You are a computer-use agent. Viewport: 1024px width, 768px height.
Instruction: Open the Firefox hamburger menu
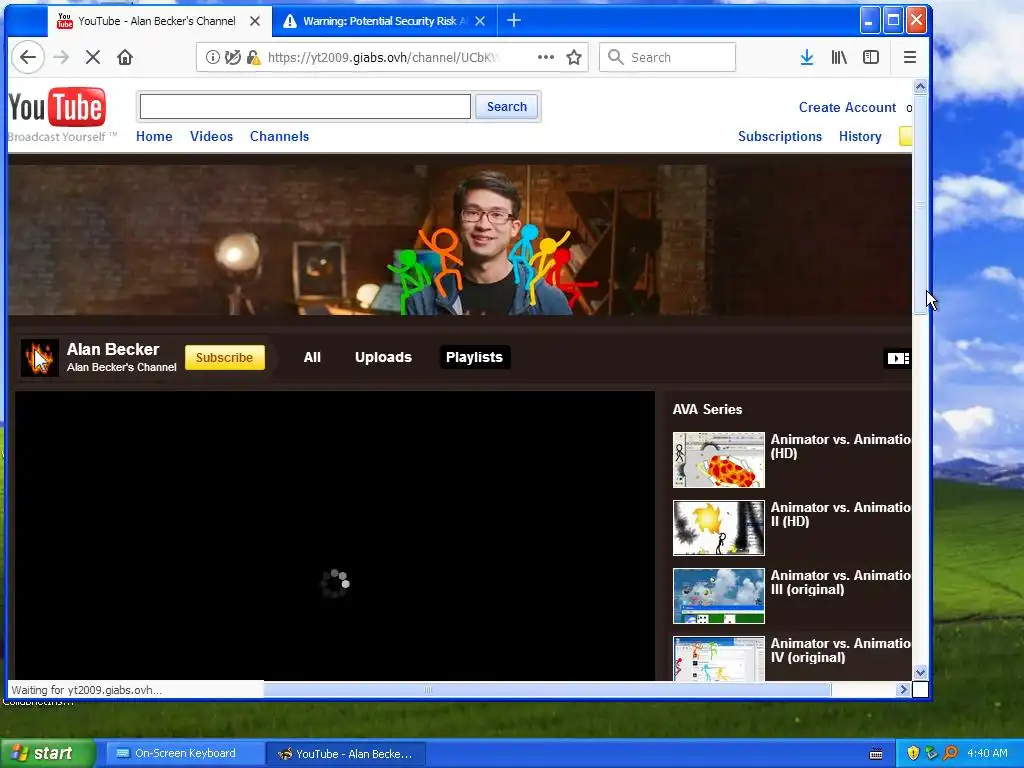(910, 57)
